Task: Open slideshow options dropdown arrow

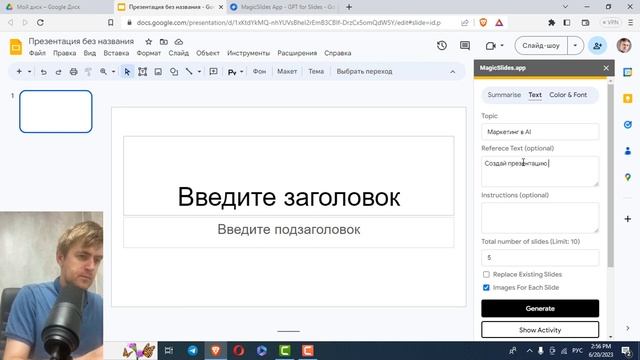Action: point(575,45)
